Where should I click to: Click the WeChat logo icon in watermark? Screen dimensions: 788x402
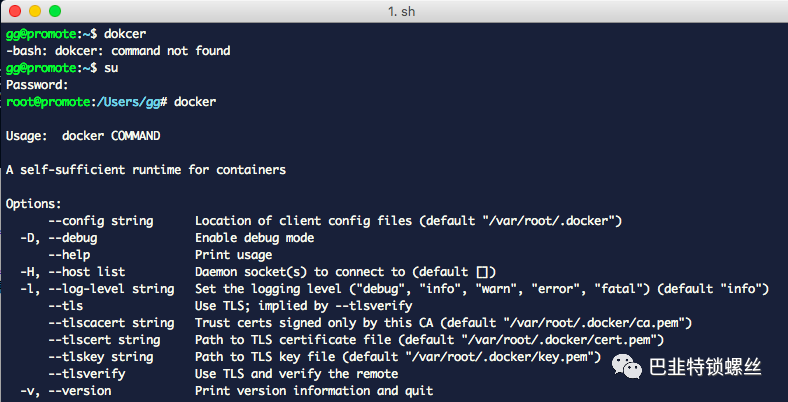[627, 366]
